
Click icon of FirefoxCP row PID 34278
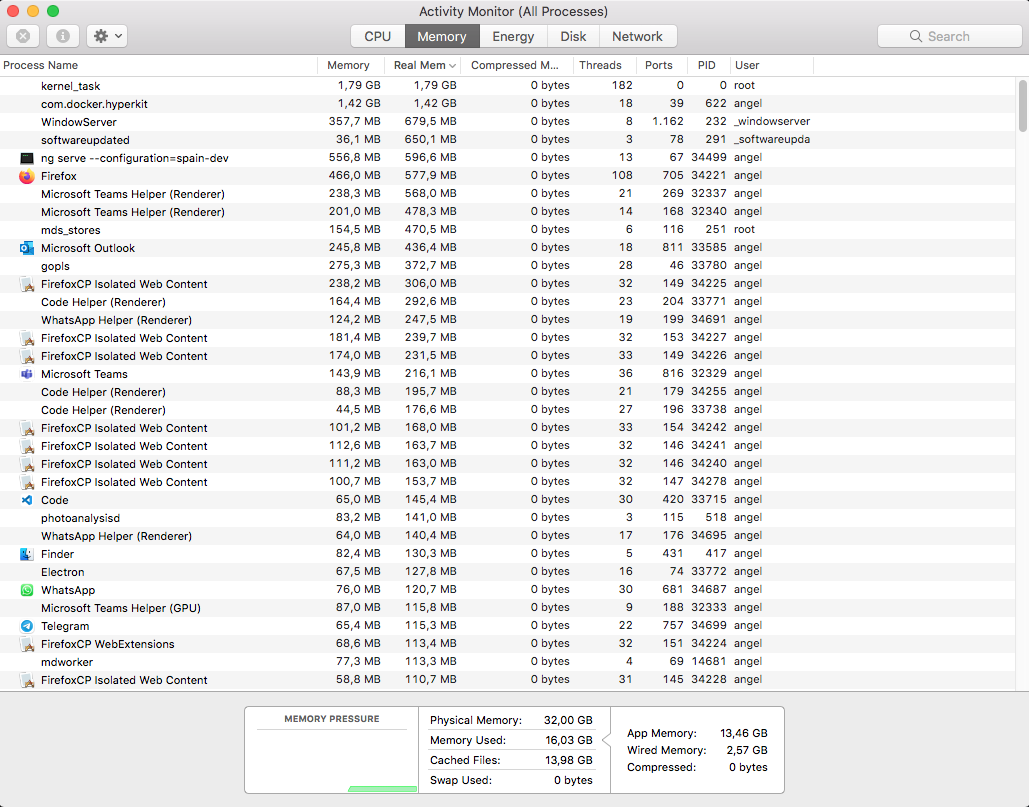(x=27, y=482)
